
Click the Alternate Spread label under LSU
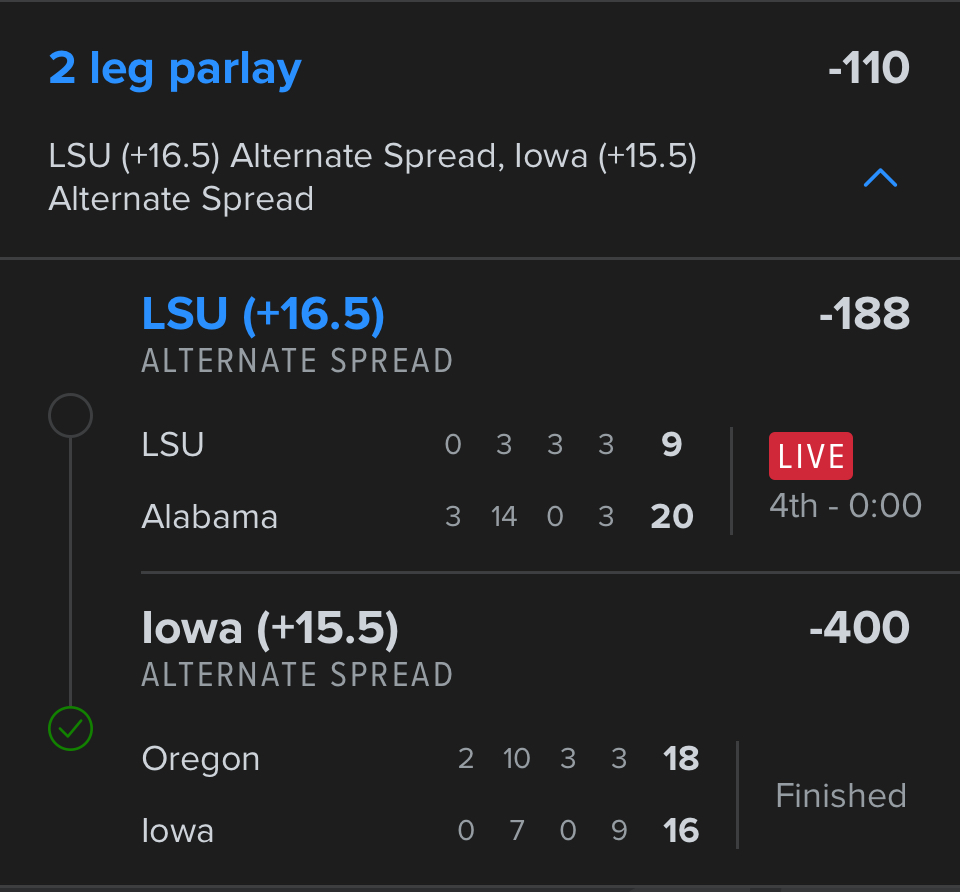point(297,360)
